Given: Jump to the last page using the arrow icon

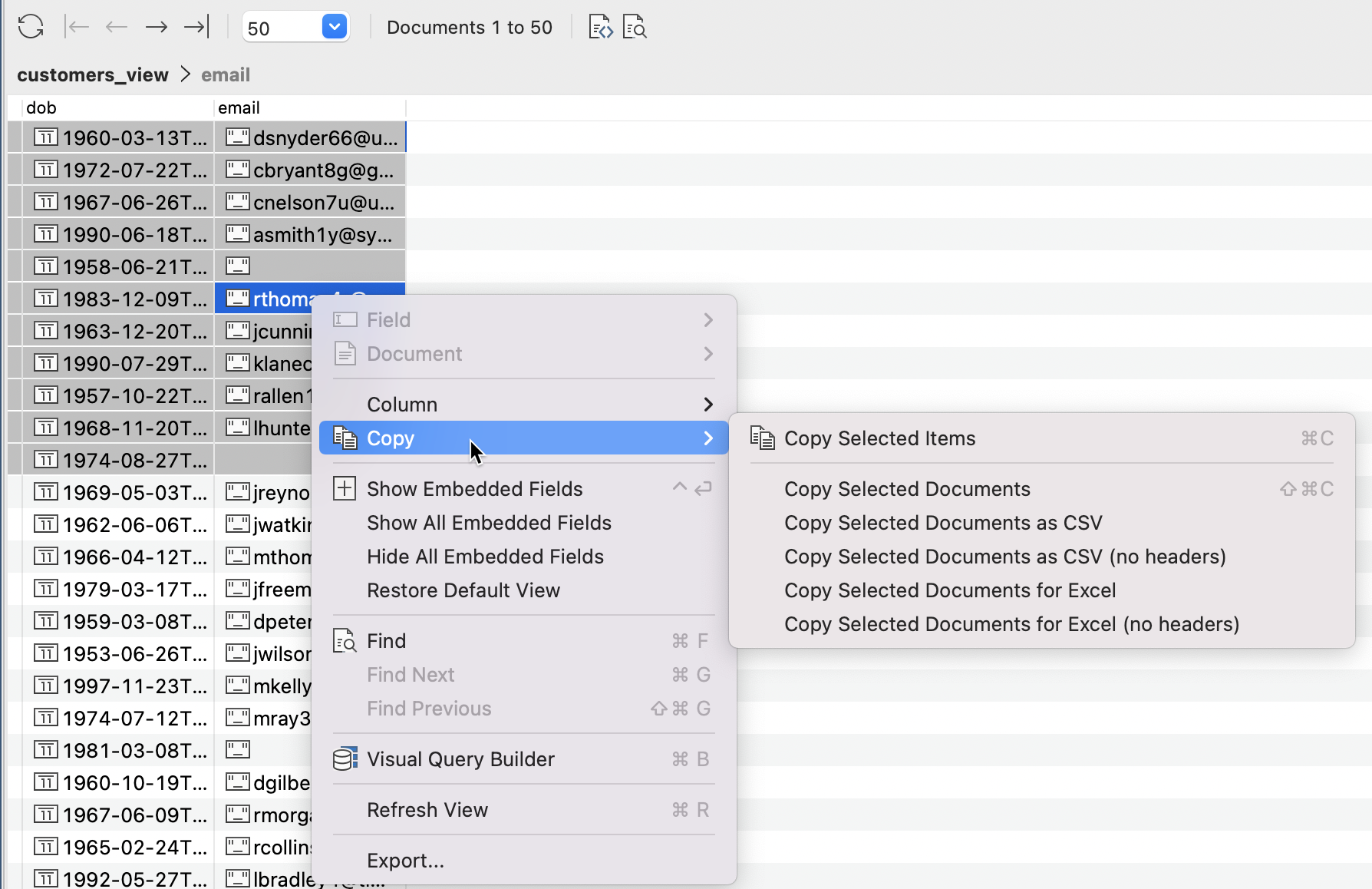Looking at the screenshot, I should (196, 26).
